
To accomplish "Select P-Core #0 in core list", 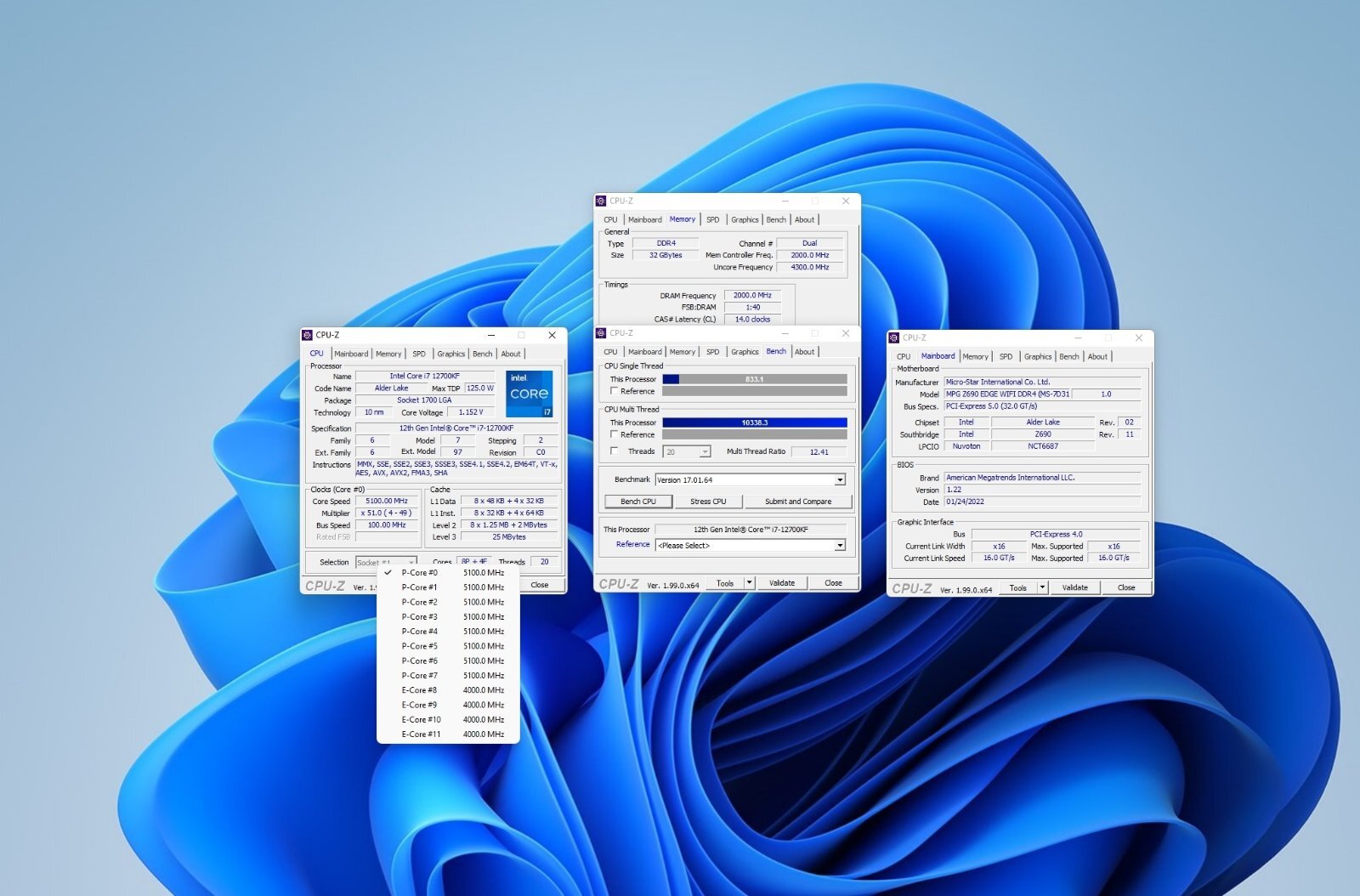I will coord(448,573).
